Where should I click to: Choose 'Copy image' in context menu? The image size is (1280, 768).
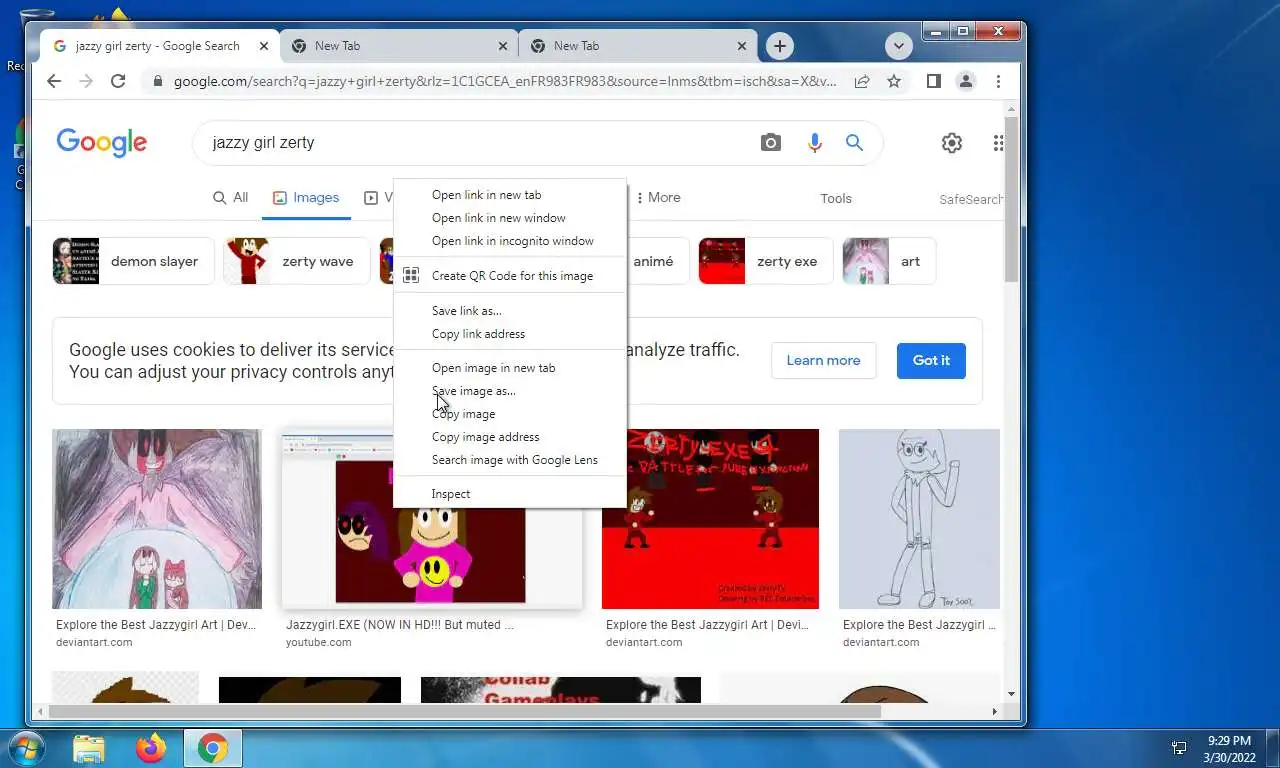pos(510,414)
